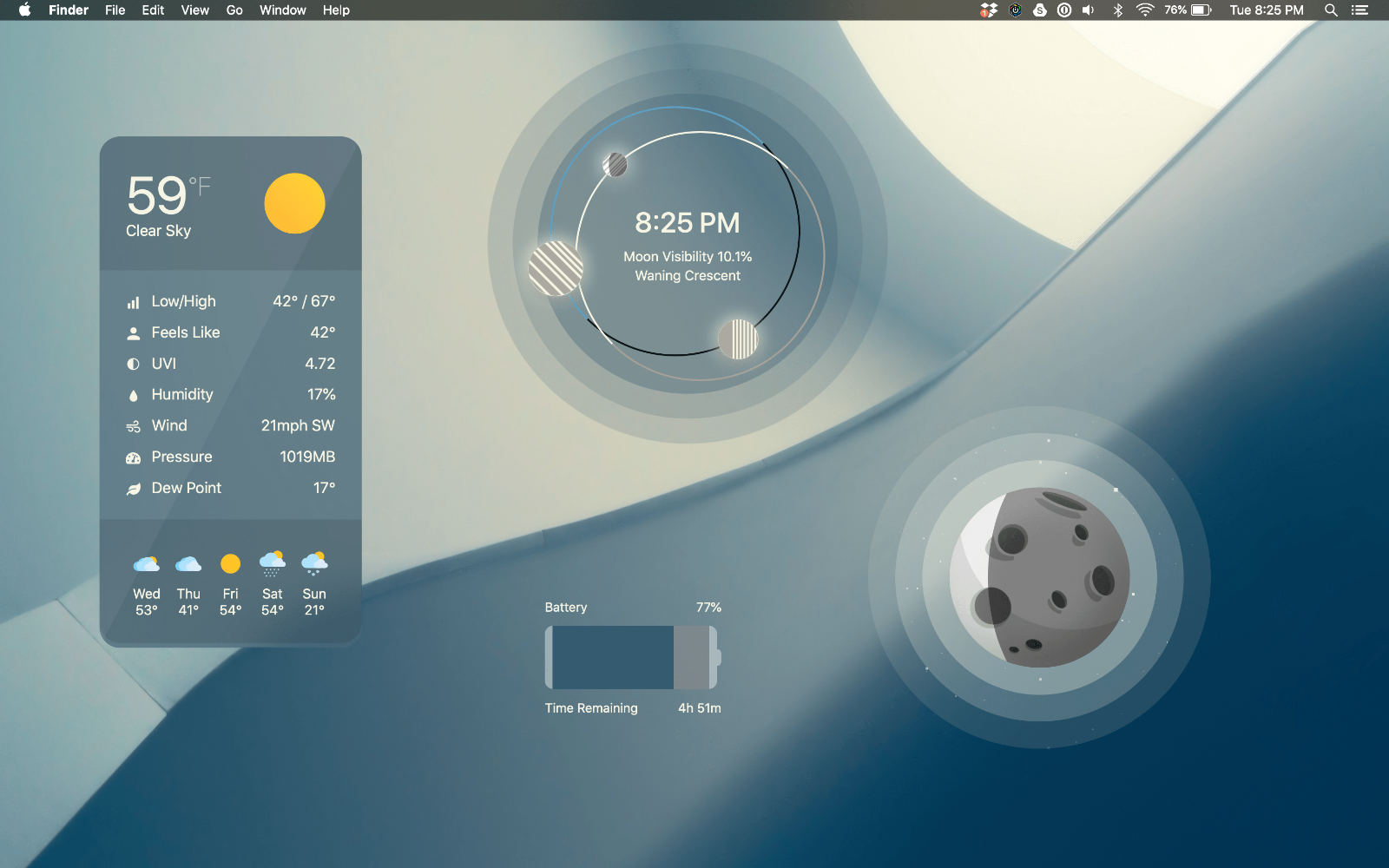
Task: Click the 42° / 67° low/high value
Action: 304,301
